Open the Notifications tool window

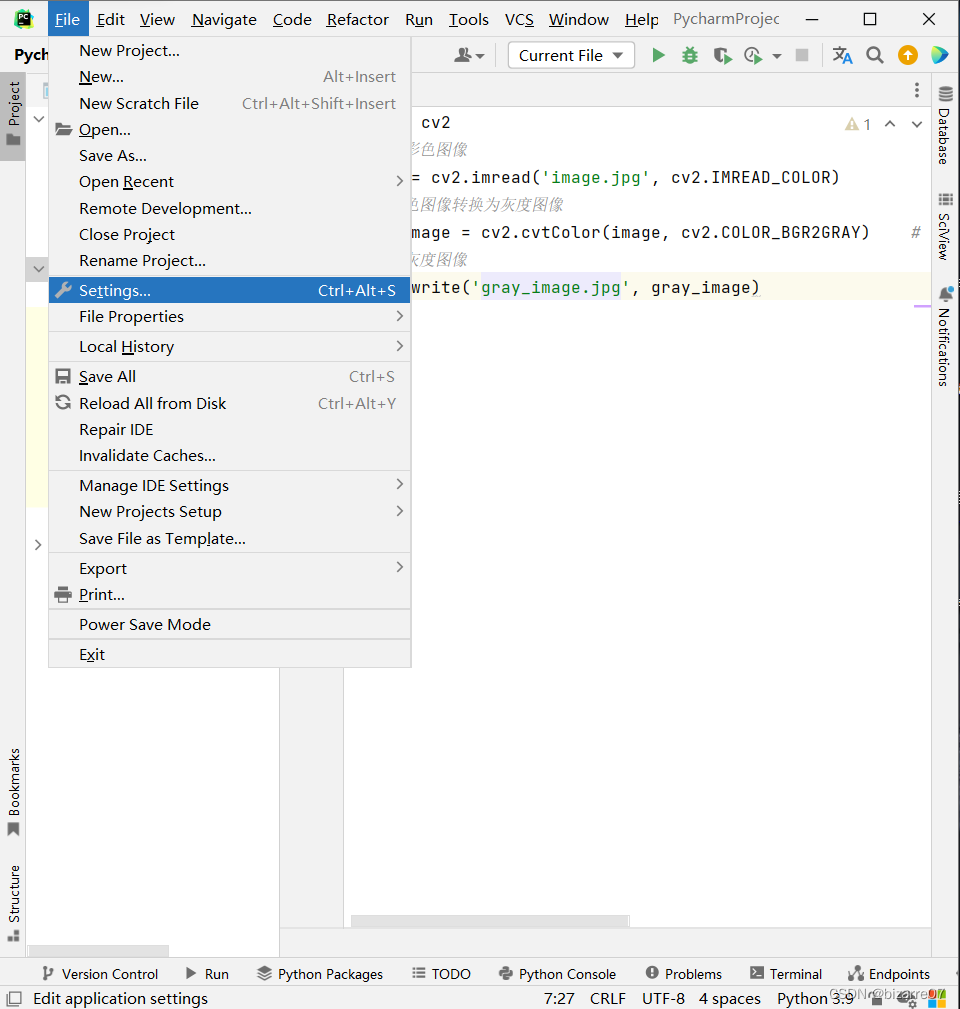coord(945,337)
